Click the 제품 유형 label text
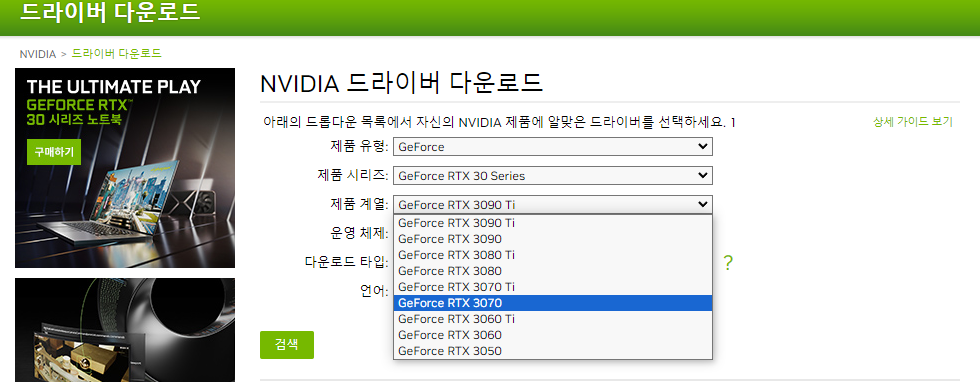The height and width of the screenshot is (382, 980). point(359,147)
